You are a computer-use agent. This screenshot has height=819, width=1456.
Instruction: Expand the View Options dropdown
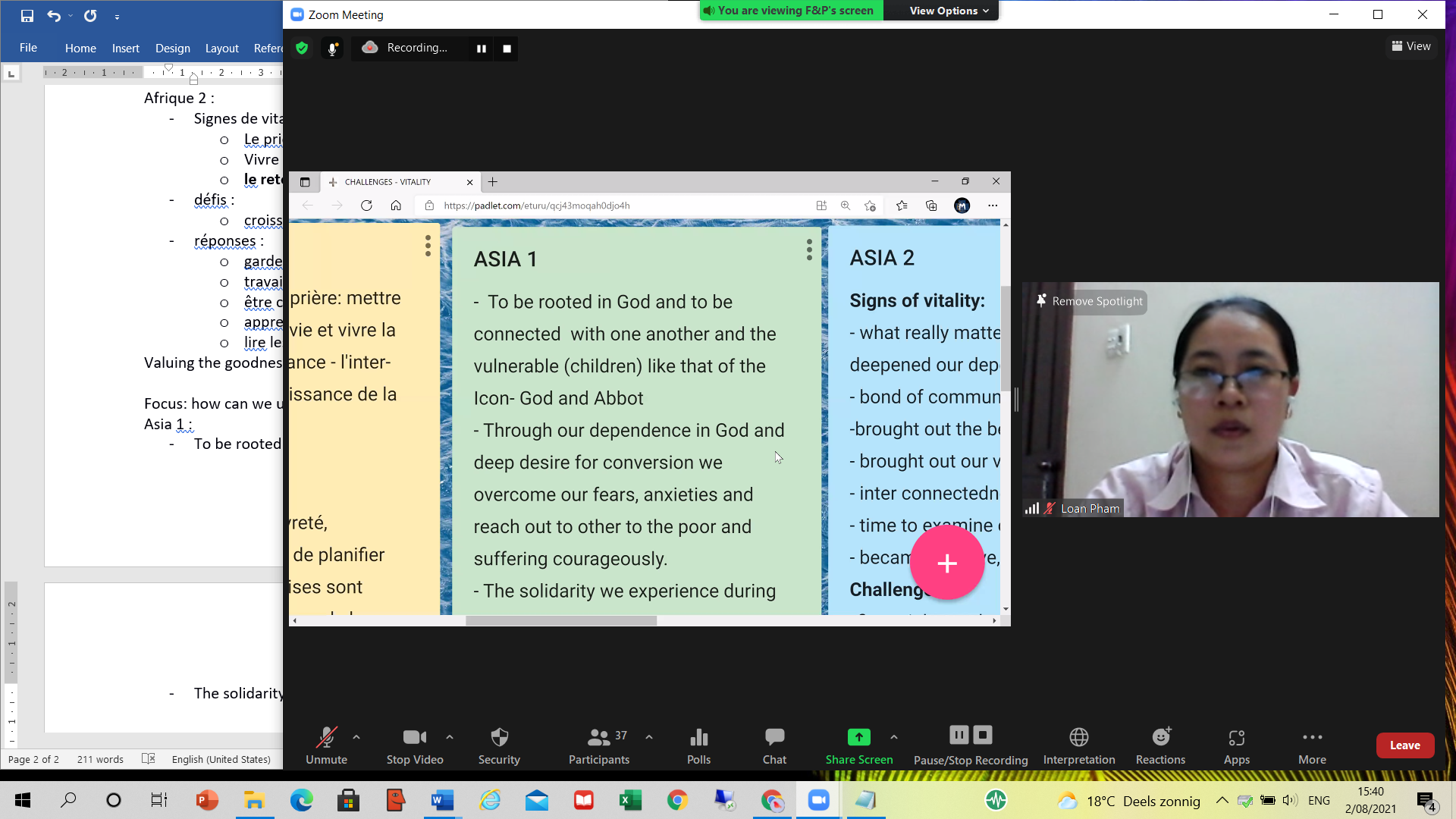(x=949, y=11)
